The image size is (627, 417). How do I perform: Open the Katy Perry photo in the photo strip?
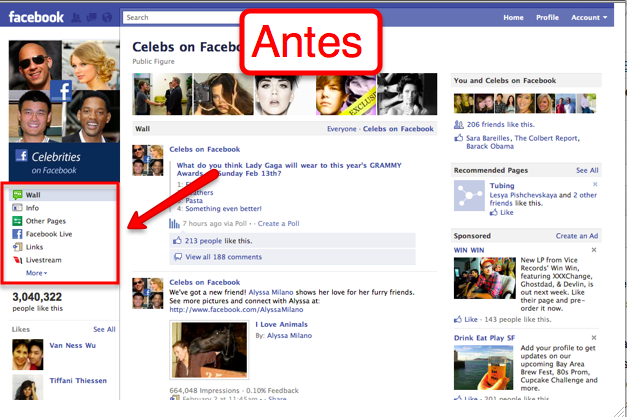click(x=284, y=94)
